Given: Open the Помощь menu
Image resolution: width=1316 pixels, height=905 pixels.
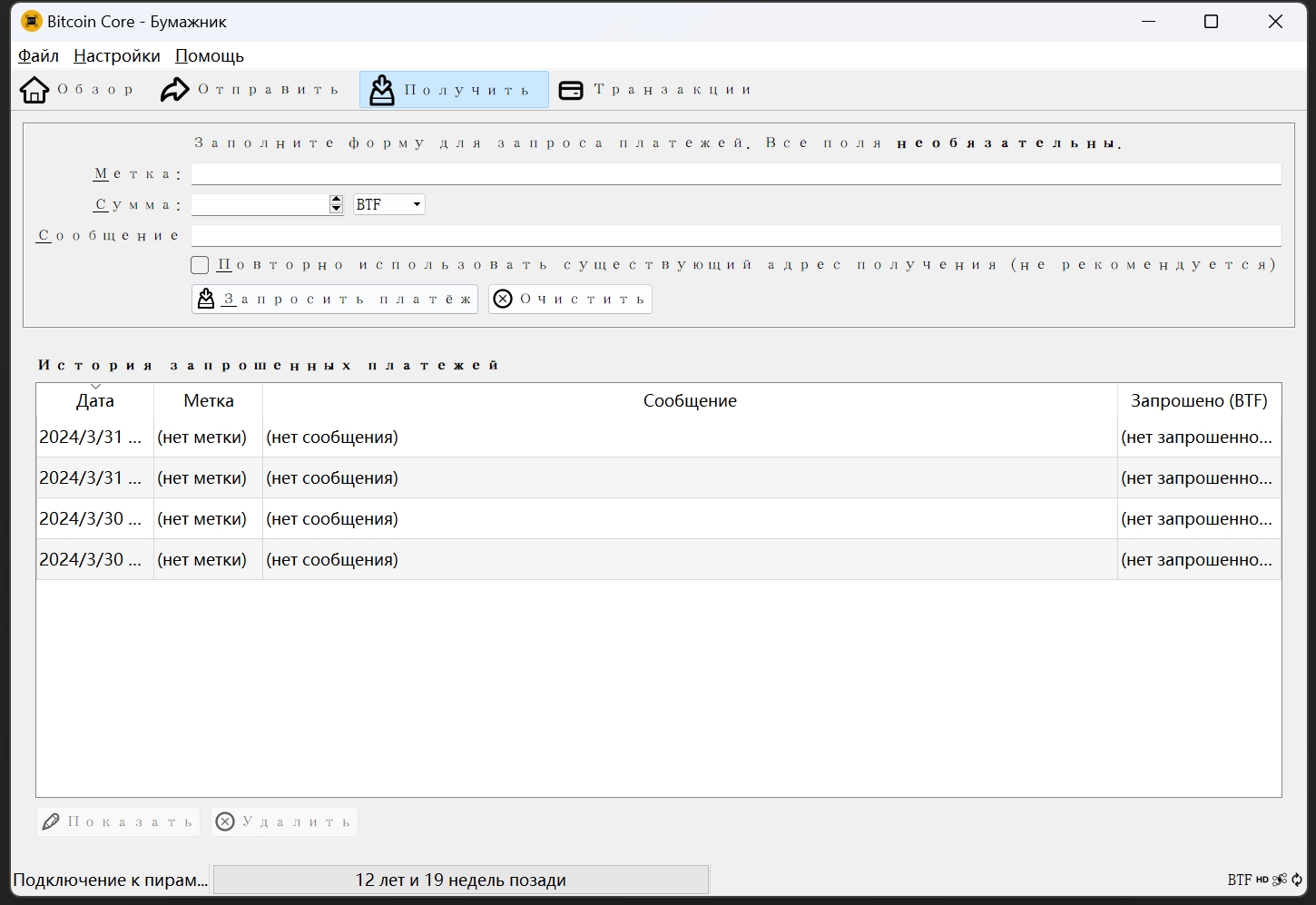Looking at the screenshot, I should tap(210, 55).
